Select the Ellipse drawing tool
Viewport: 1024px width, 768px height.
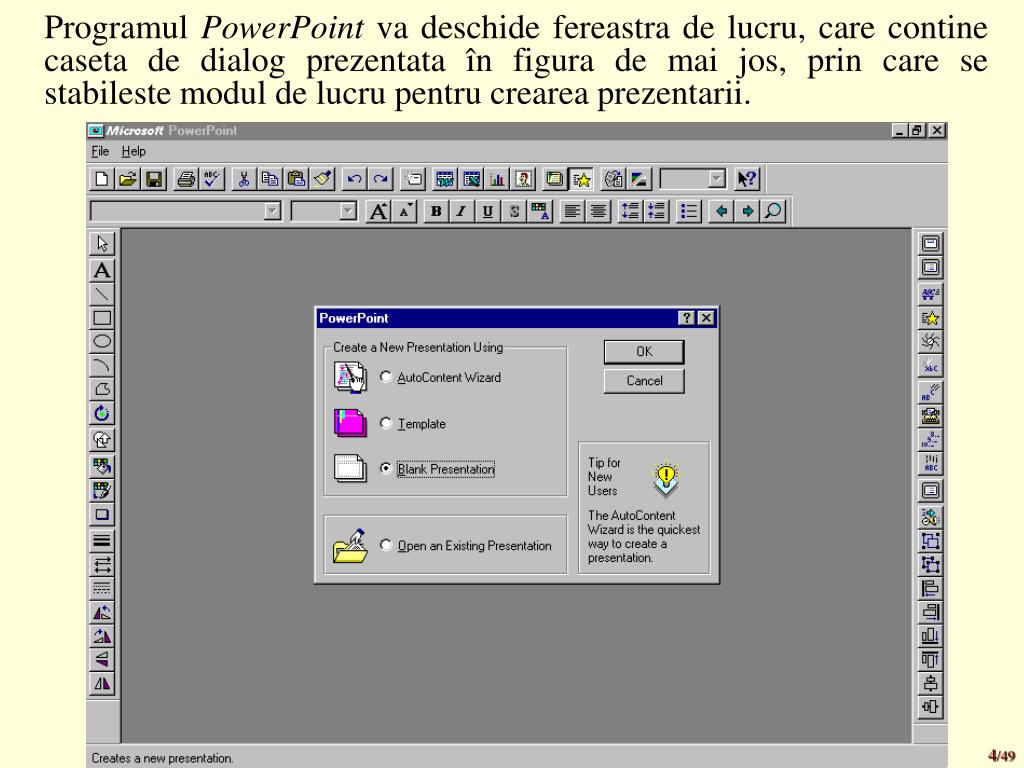[102, 342]
